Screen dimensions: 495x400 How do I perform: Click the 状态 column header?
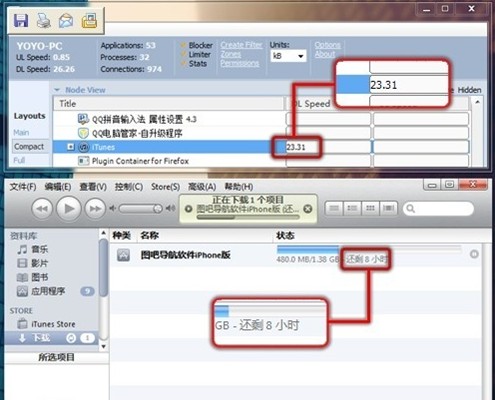(285, 235)
